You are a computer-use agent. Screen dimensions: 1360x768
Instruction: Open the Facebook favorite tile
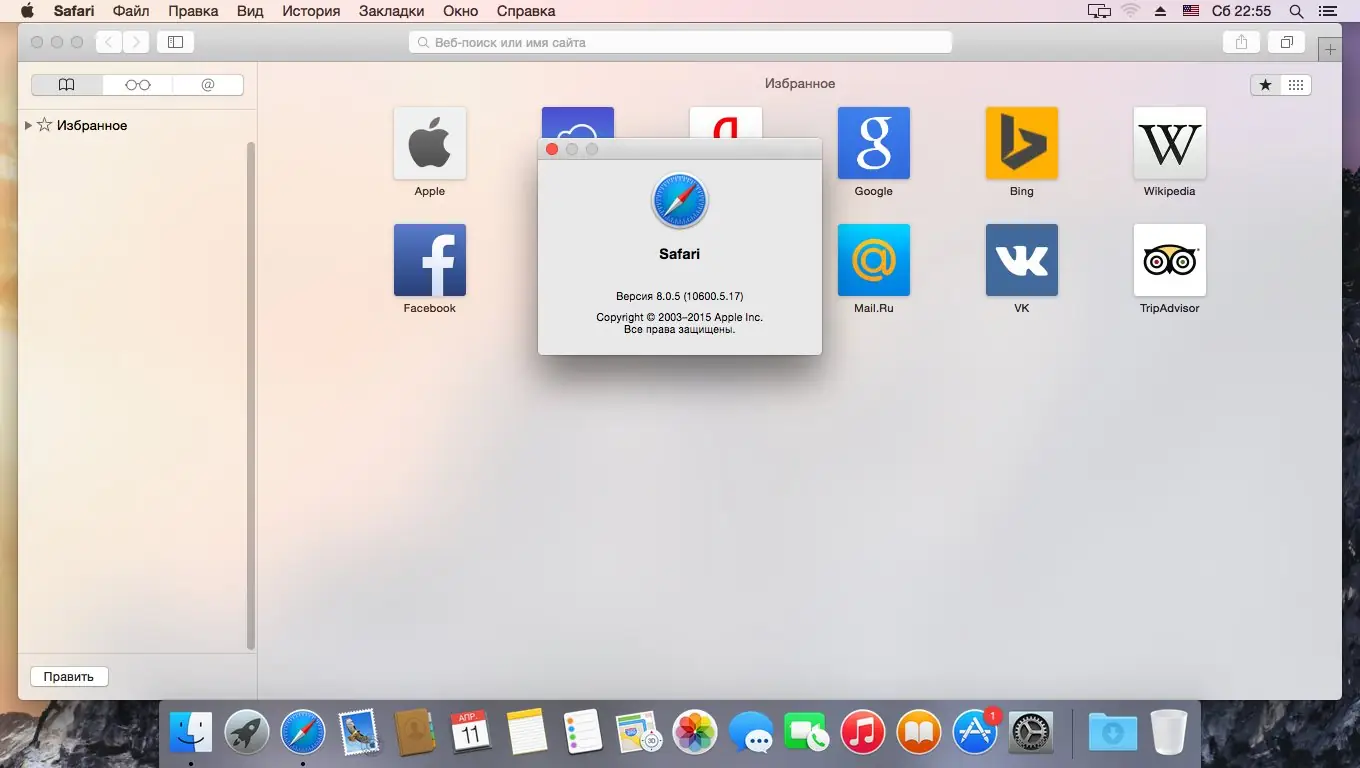430,260
